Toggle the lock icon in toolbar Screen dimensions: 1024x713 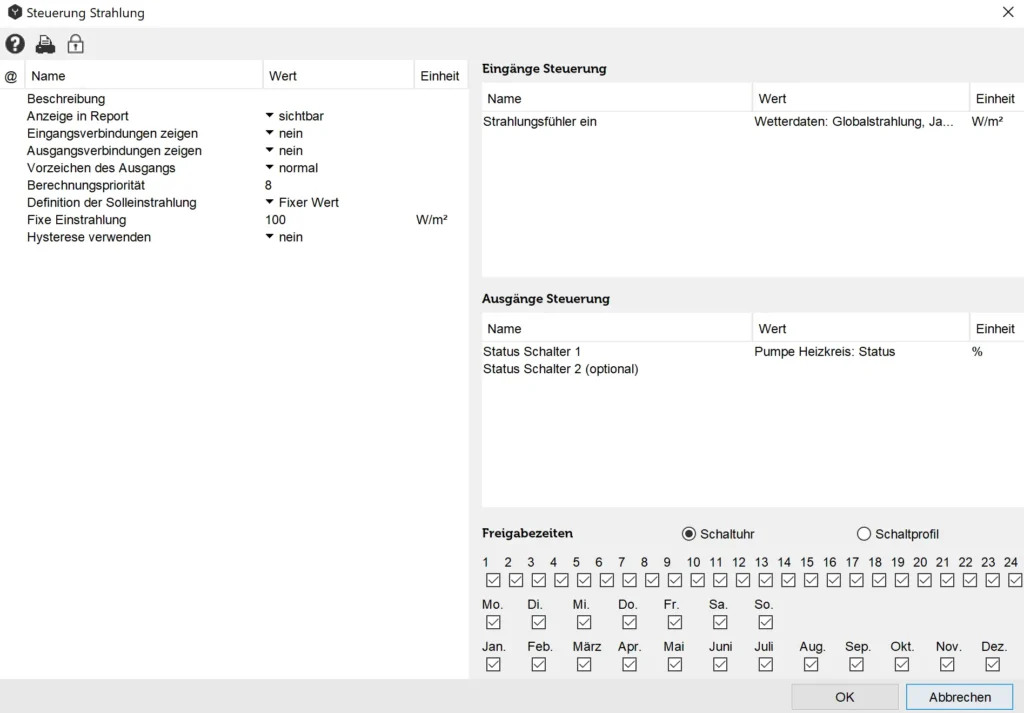76,44
